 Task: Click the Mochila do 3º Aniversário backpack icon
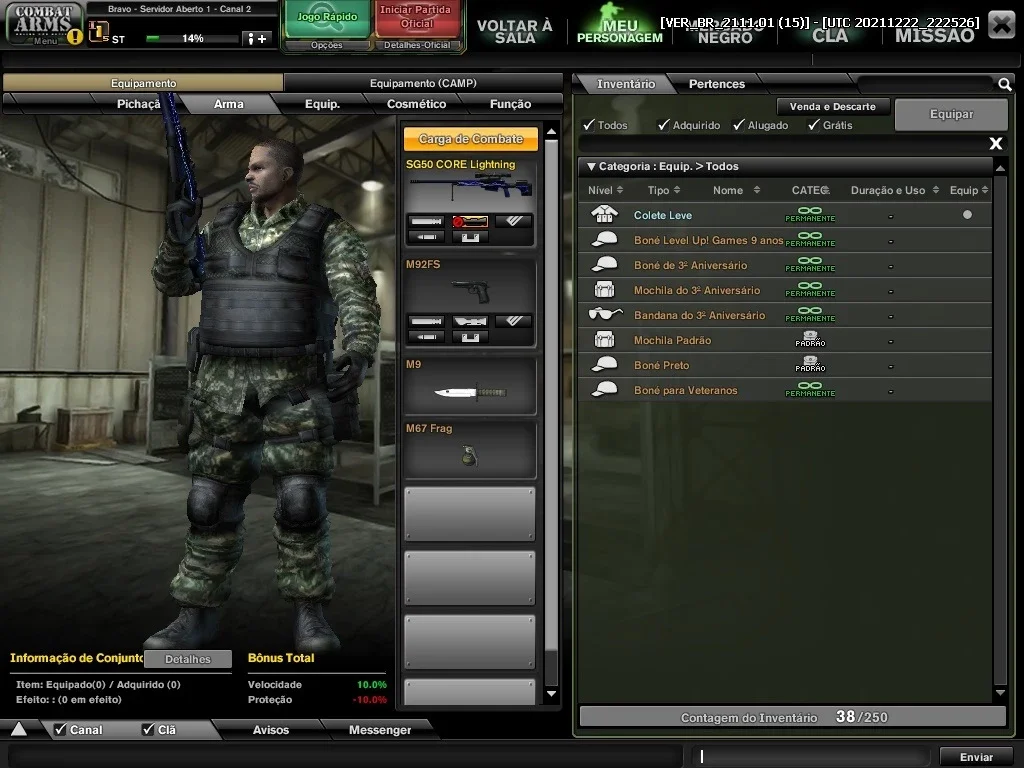point(604,289)
